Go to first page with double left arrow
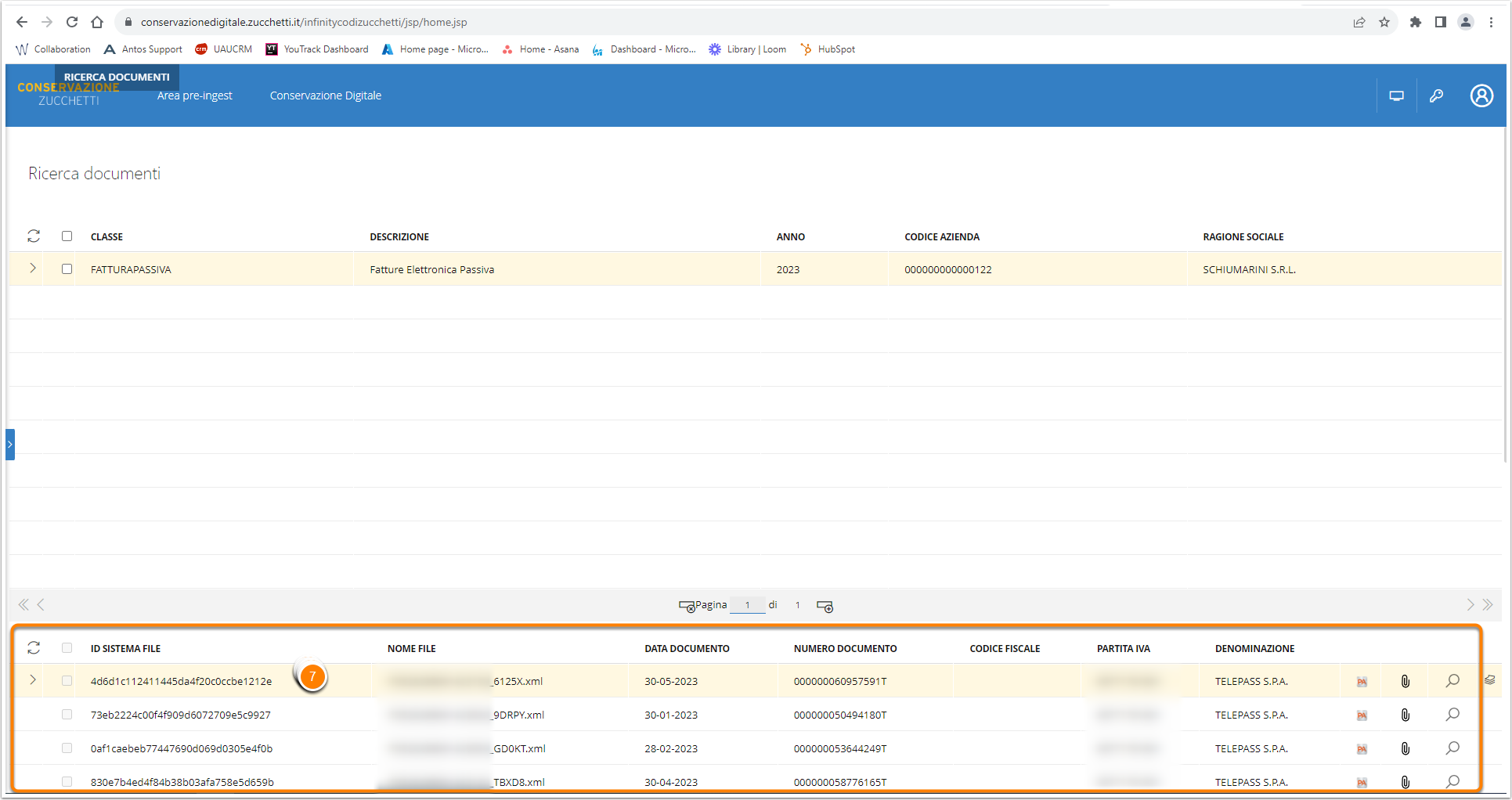Image resolution: width=1512 pixels, height=800 pixels. tap(23, 604)
